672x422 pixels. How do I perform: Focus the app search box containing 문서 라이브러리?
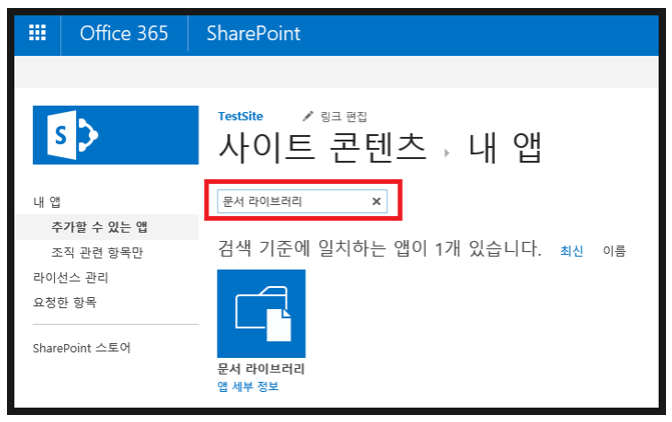[291, 201]
